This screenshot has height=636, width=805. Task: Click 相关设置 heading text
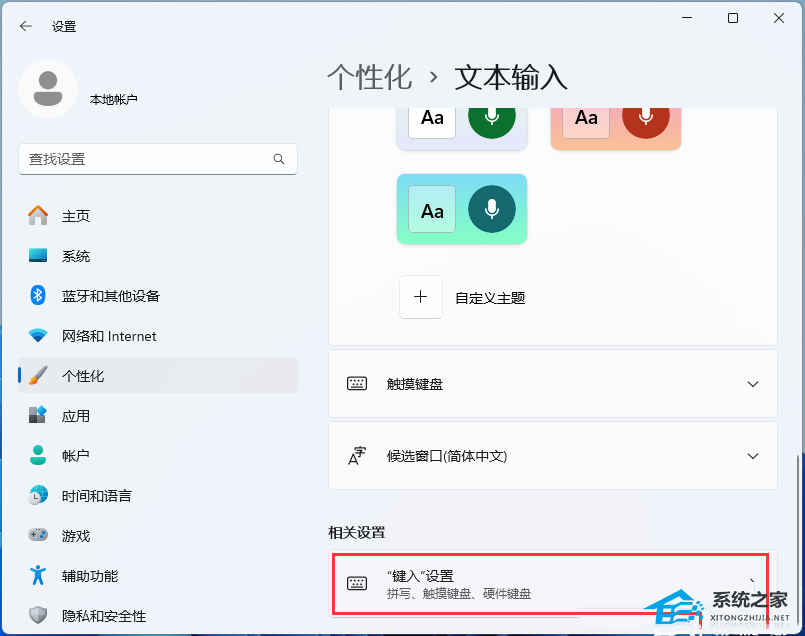point(357,532)
